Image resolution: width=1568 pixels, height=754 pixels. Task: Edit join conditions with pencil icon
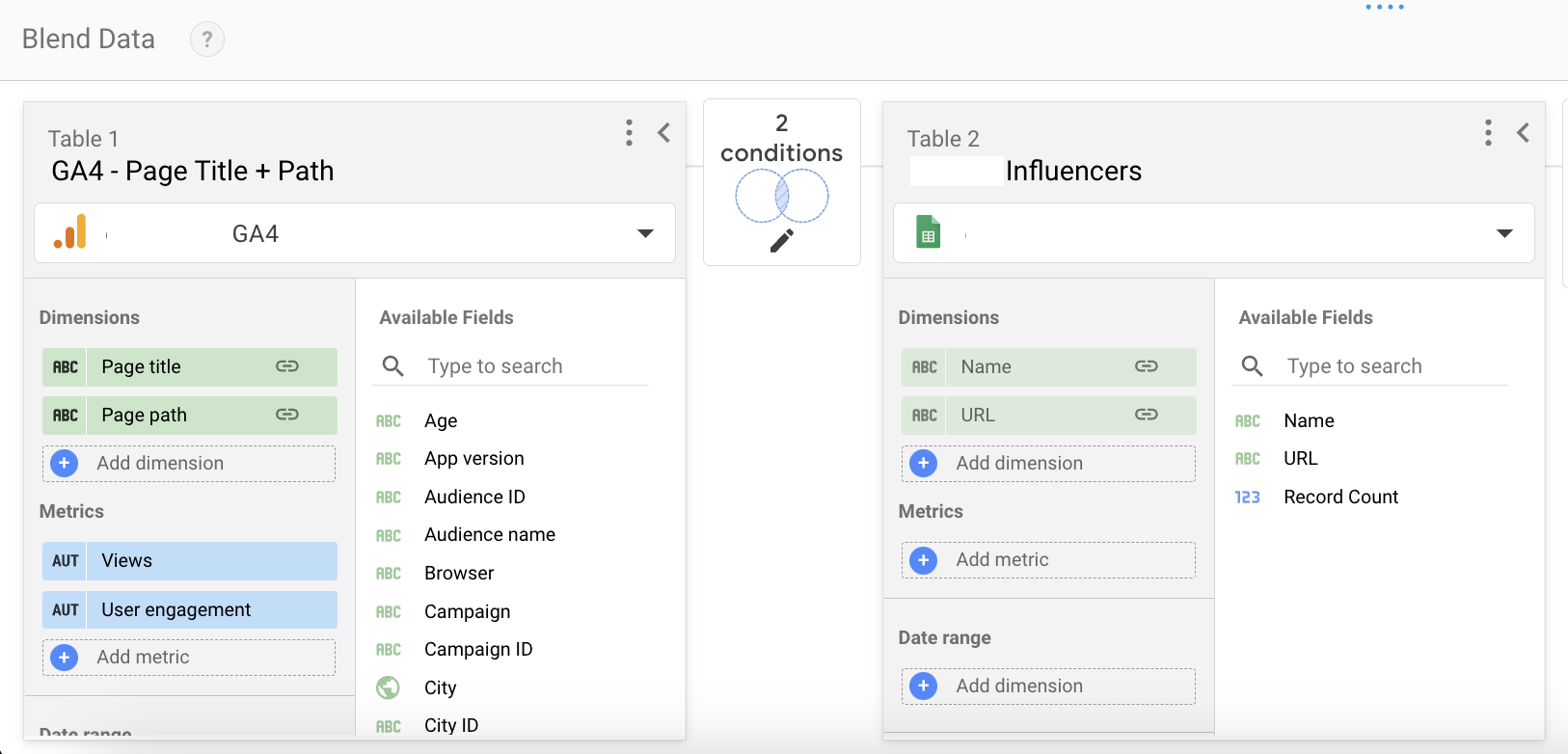[x=782, y=241]
